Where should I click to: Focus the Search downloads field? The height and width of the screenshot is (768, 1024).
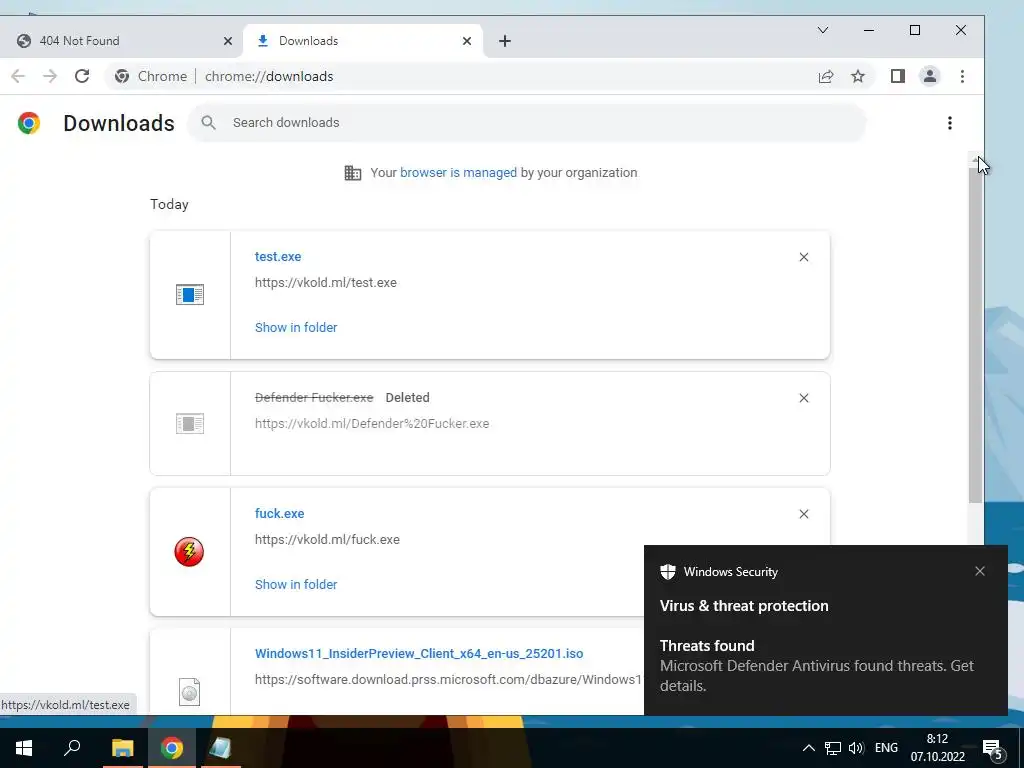point(526,123)
